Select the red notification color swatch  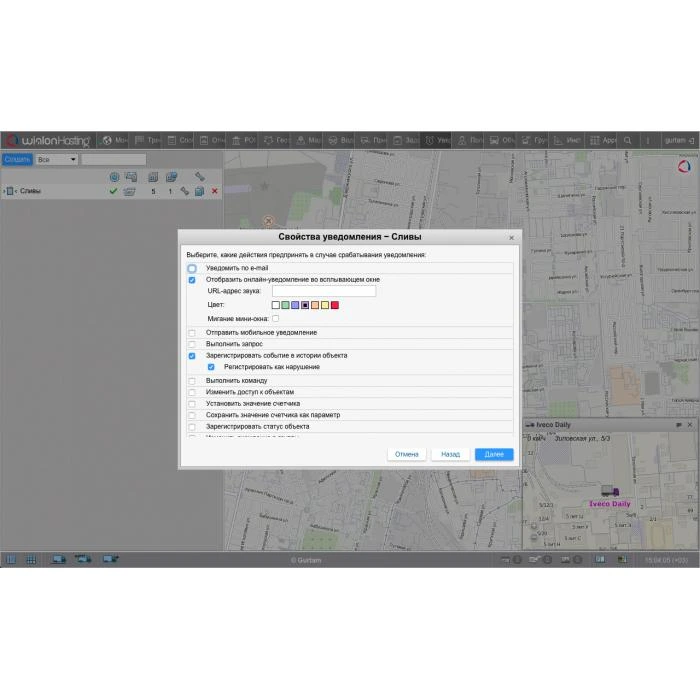pyautogui.click(x=335, y=305)
